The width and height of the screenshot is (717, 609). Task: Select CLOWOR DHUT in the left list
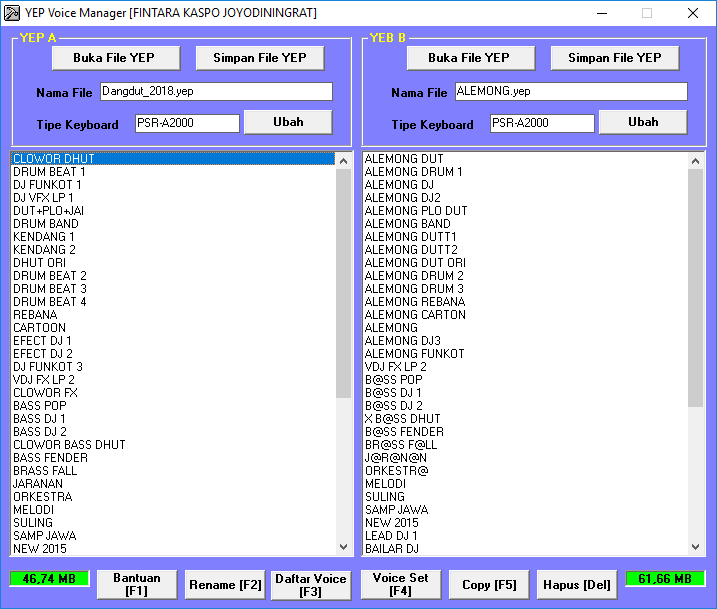pos(172,159)
